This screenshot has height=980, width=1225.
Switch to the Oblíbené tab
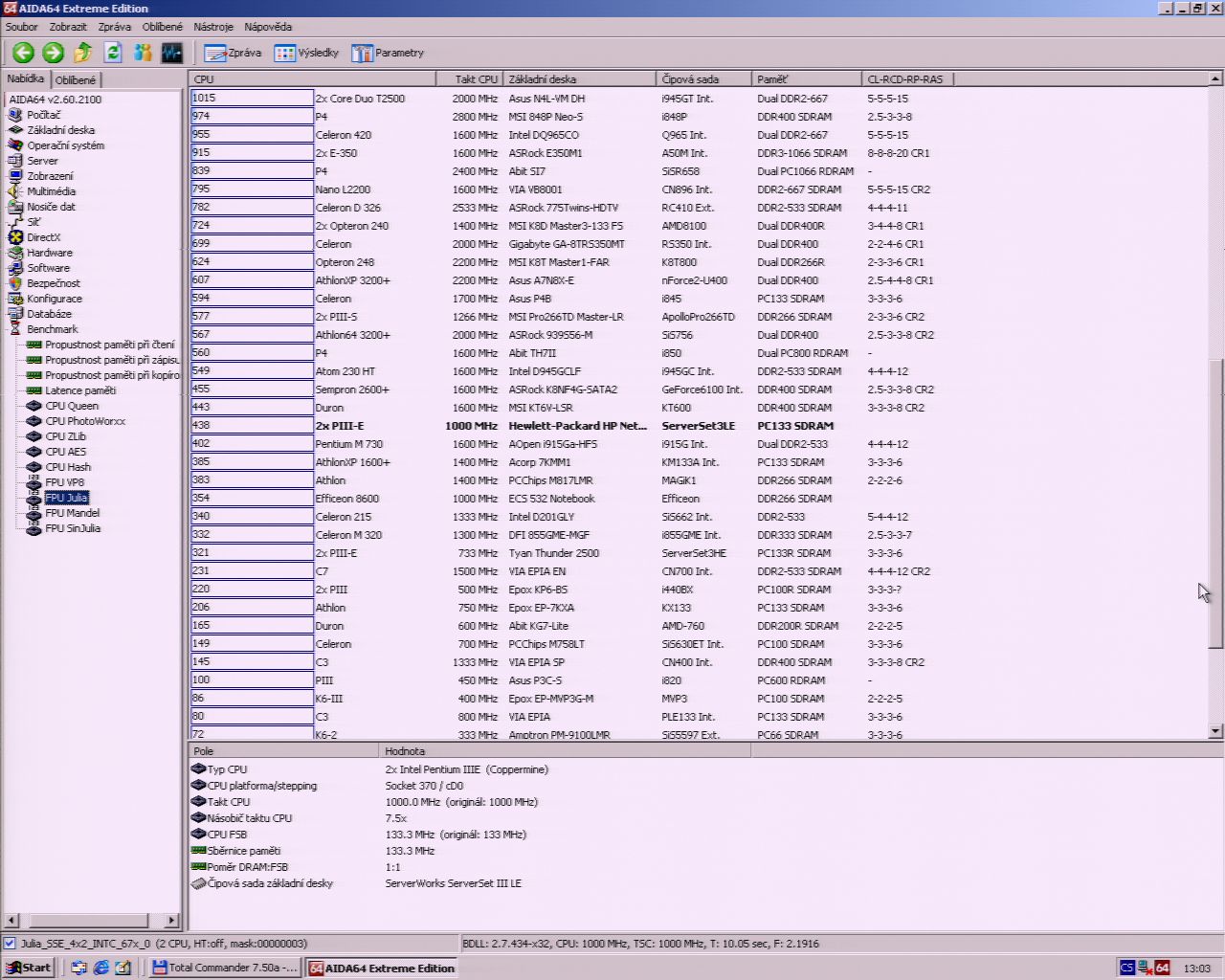pyautogui.click(x=75, y=80)
